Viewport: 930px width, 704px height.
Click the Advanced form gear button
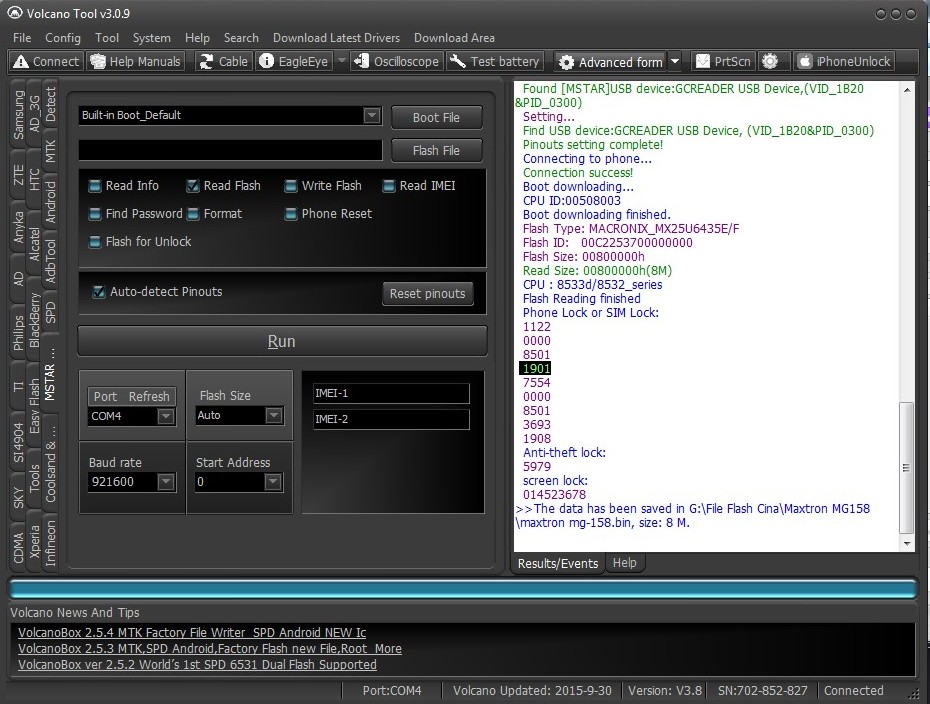pyautogui.click(x=611, y=62)
